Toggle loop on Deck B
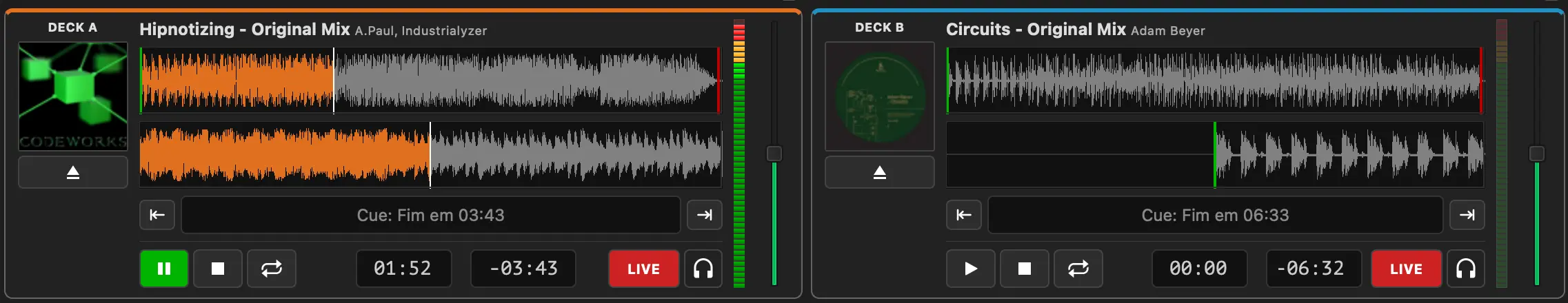This screenshot has width=1568, height=303. coord(1078,269)
